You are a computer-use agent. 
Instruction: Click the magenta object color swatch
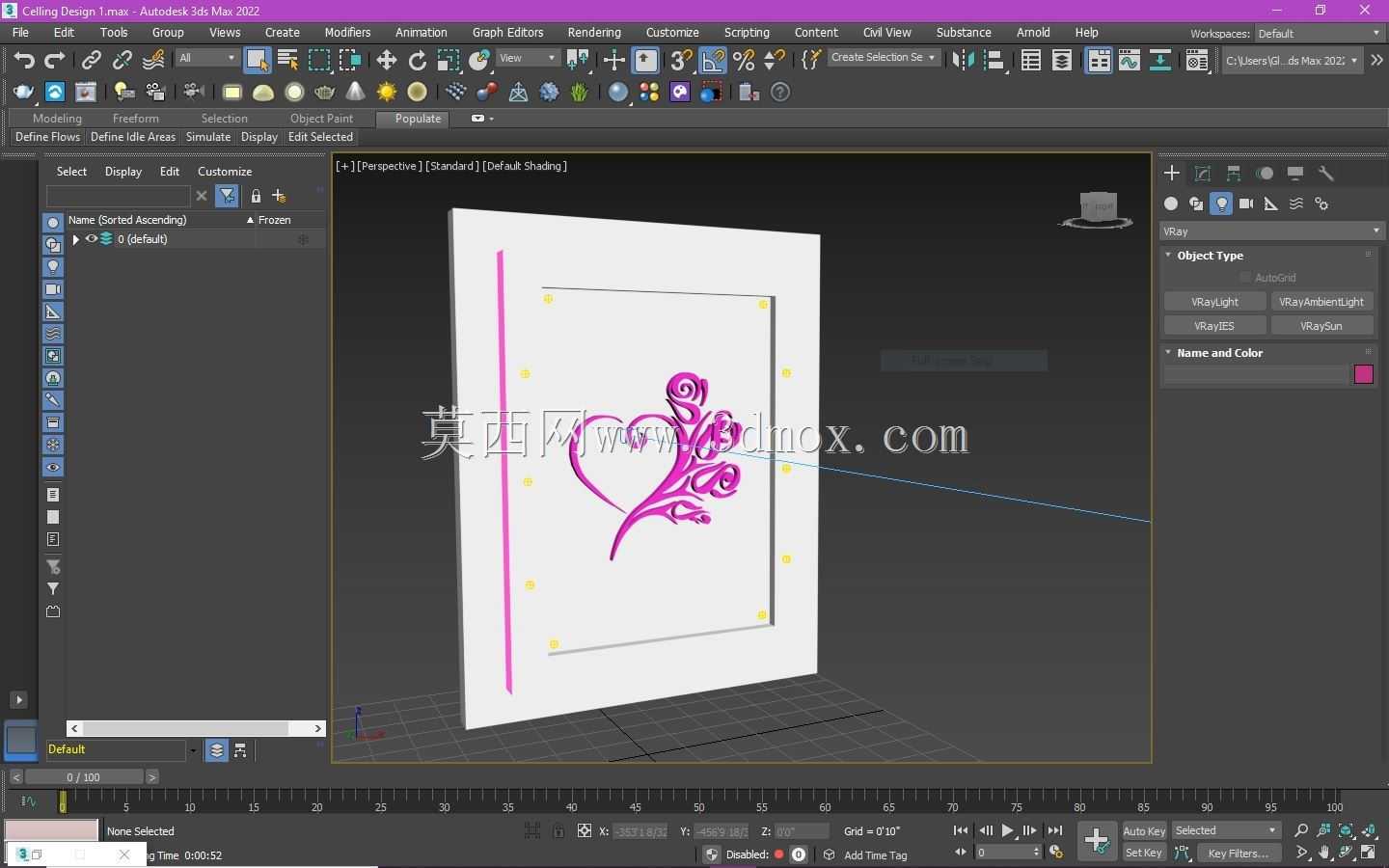[x=1363, y=374]
